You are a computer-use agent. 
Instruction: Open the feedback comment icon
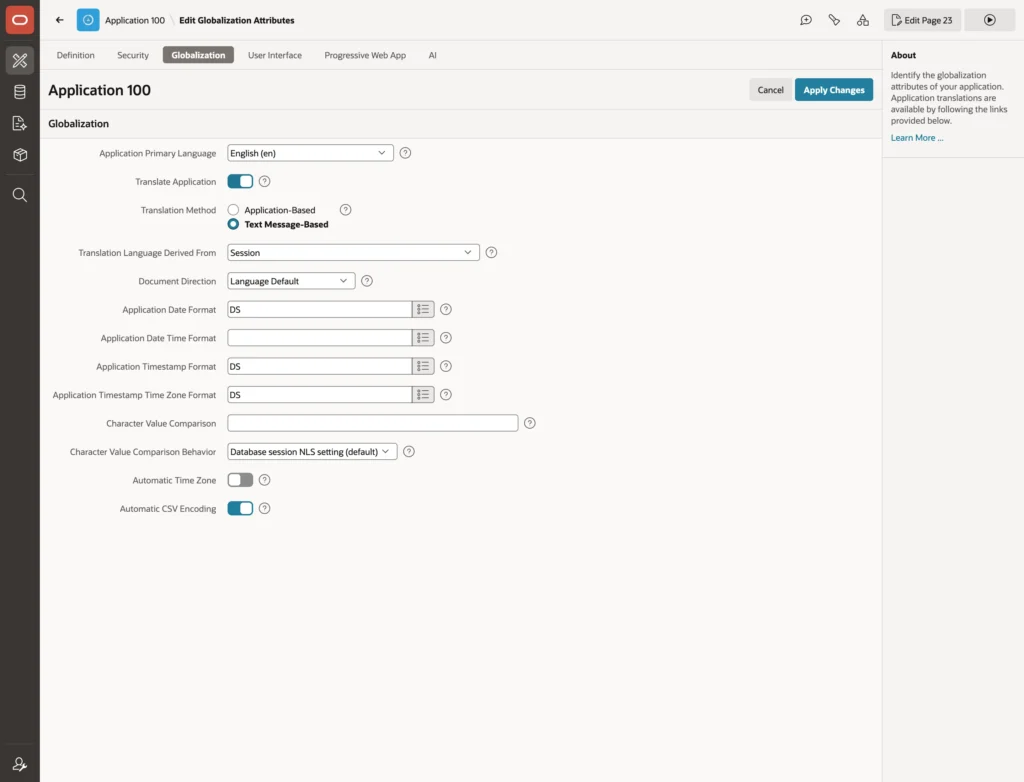[x=806, y=20]
